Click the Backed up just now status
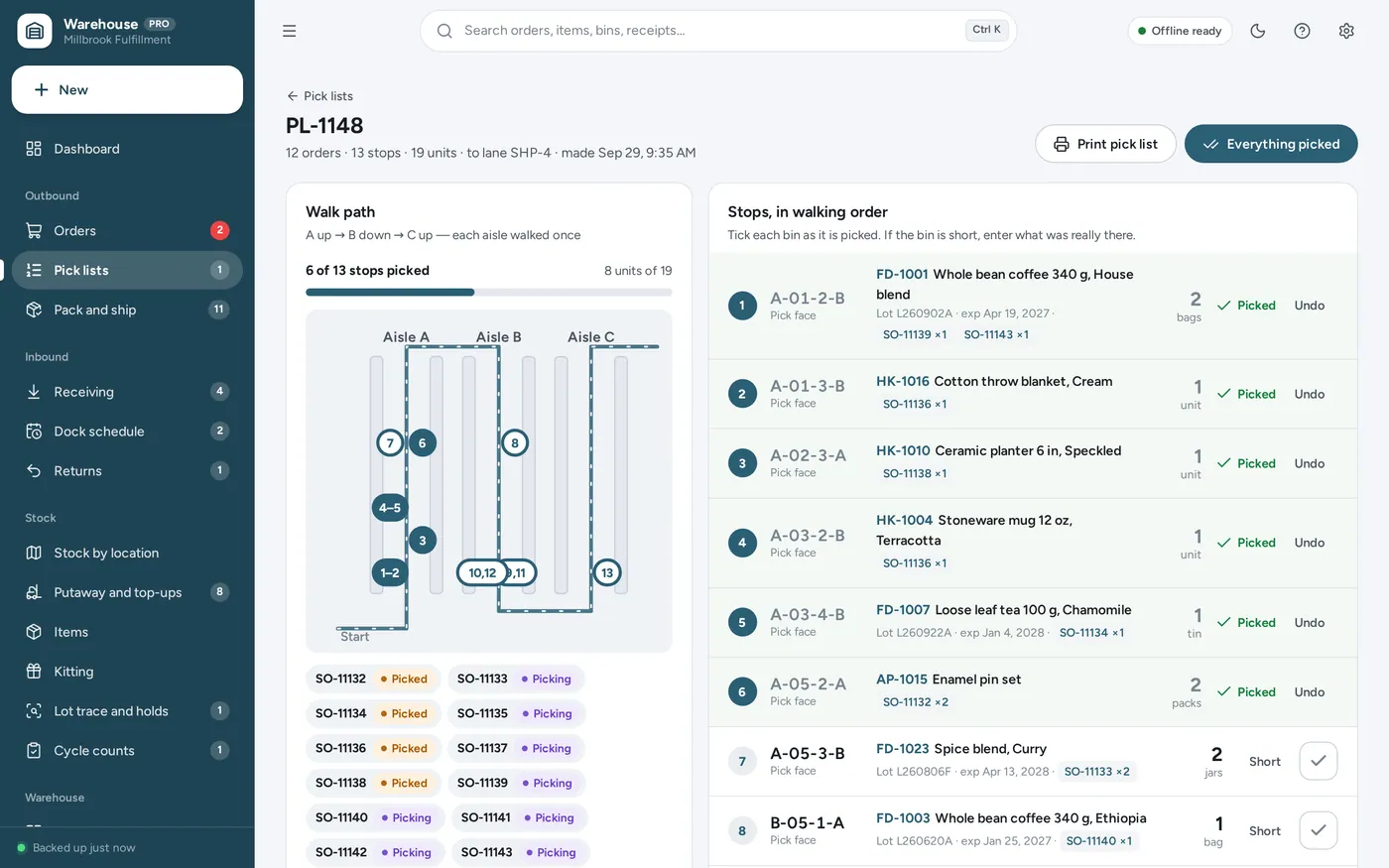Image resolution: width=1389 pixels, height=868 pixels. (76, 848)
